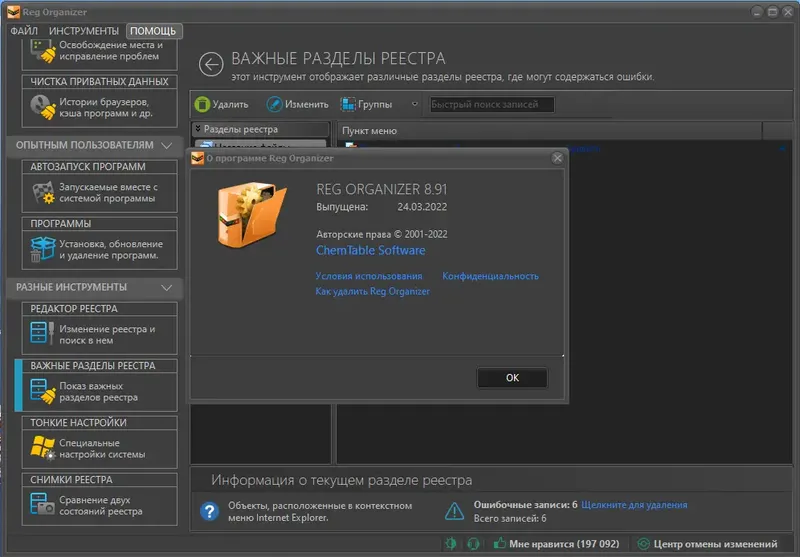800x557 pixels.
Task: Click Сравнение двух состояний реестра
Action: [101, 505]
